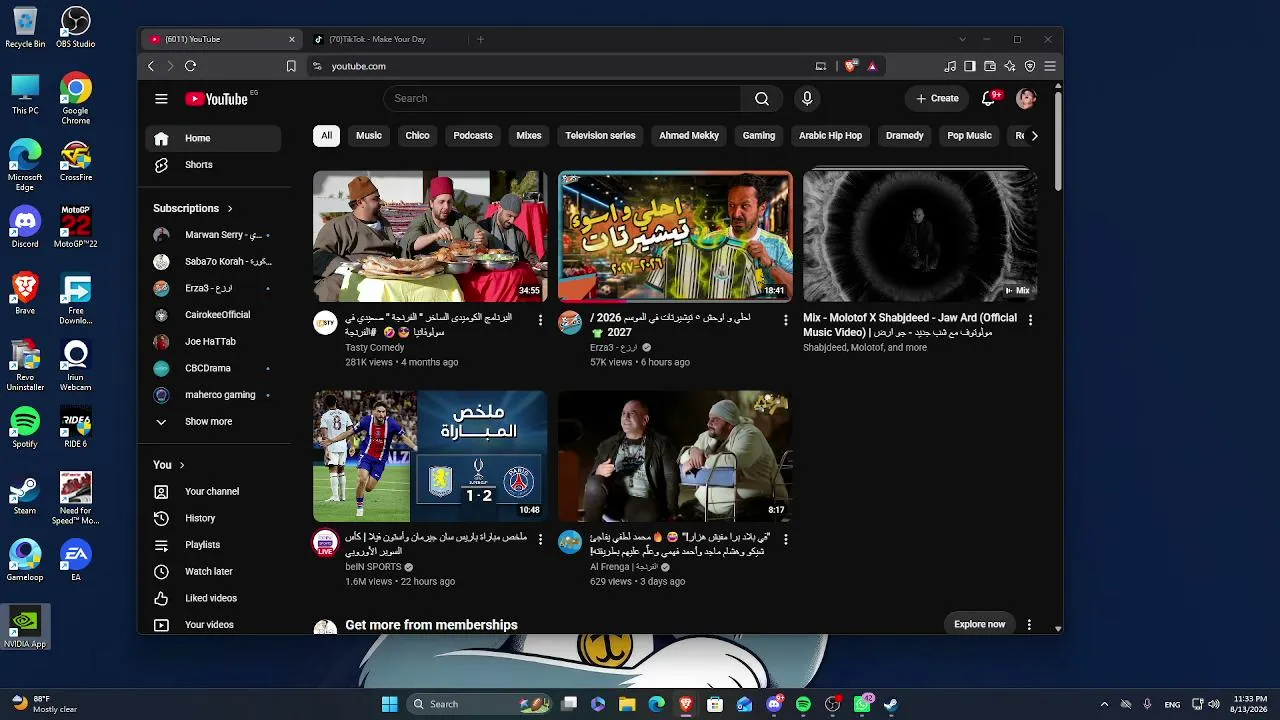Open more options for beIN SPORTS video
The image size is (1280, 720).
pos(540,540)
